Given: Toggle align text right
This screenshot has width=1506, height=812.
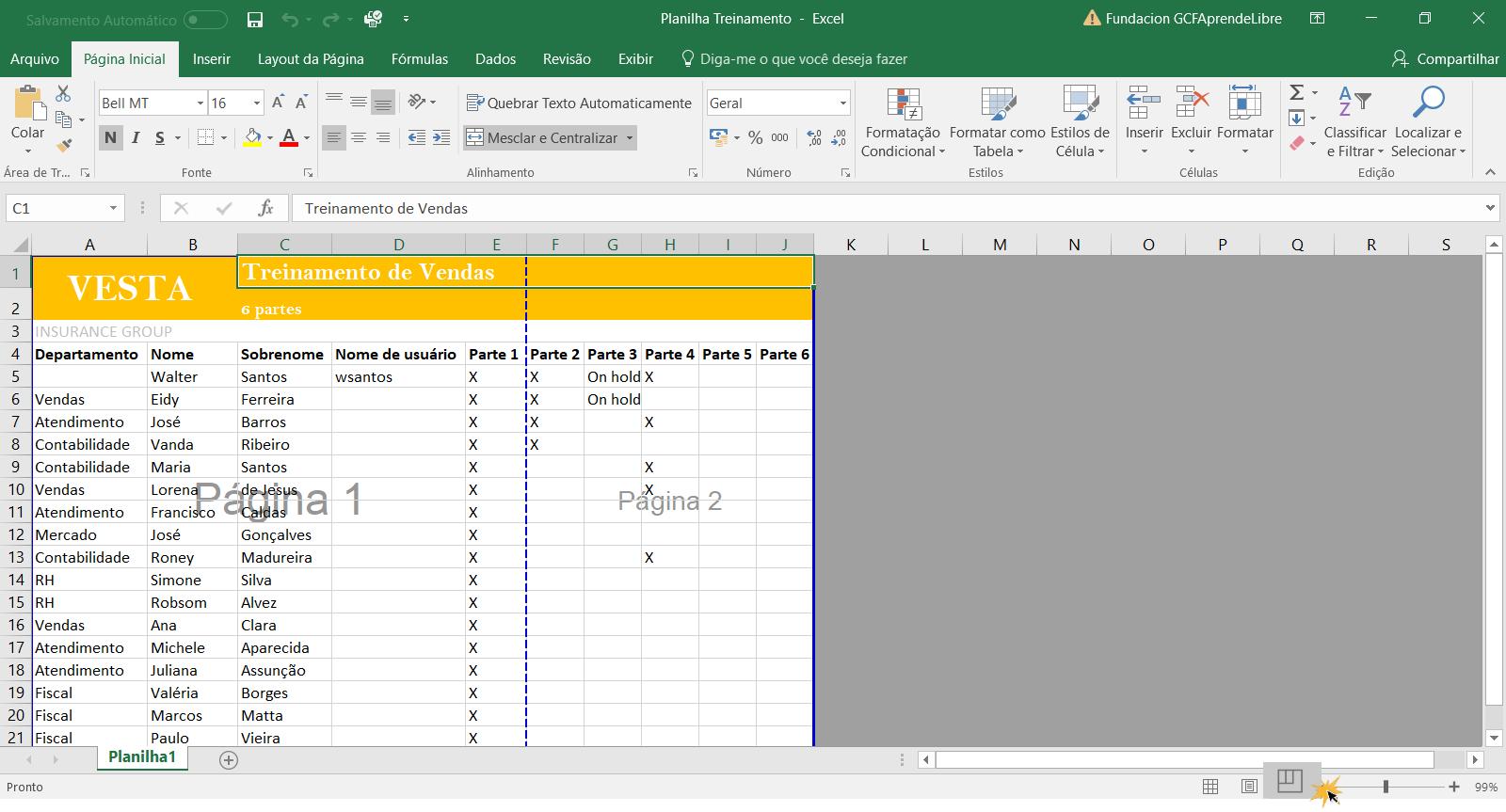Looking at the screenshot, I should [383, 137].
